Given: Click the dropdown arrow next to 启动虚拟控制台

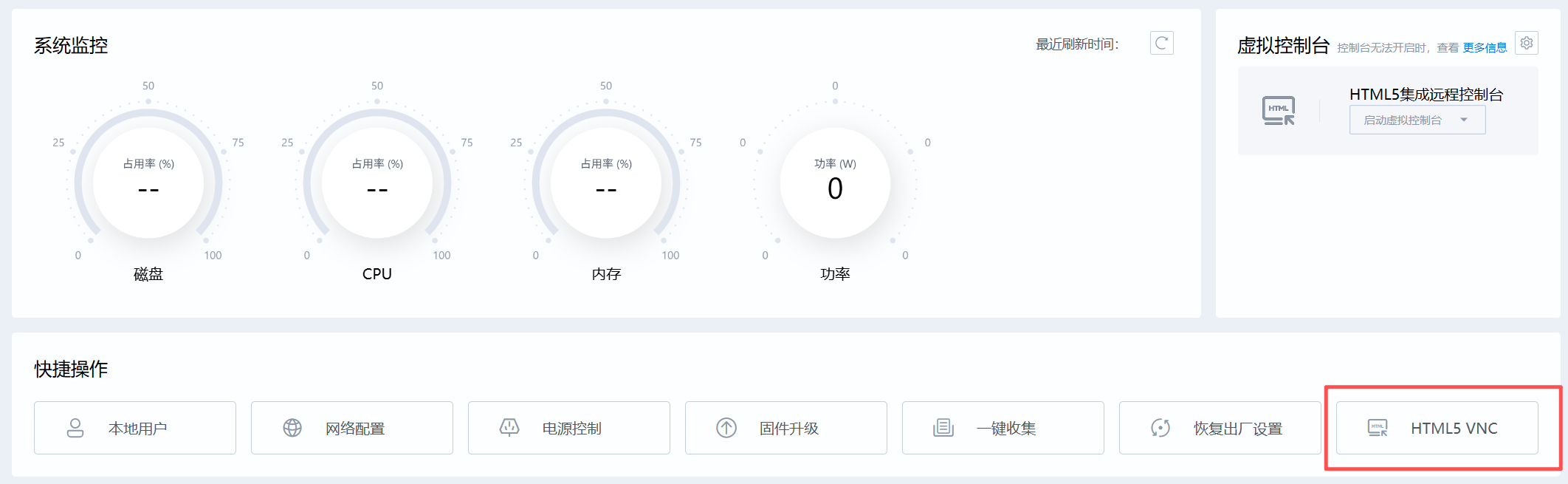Looking at the screenshot, I should point(1464,120).
